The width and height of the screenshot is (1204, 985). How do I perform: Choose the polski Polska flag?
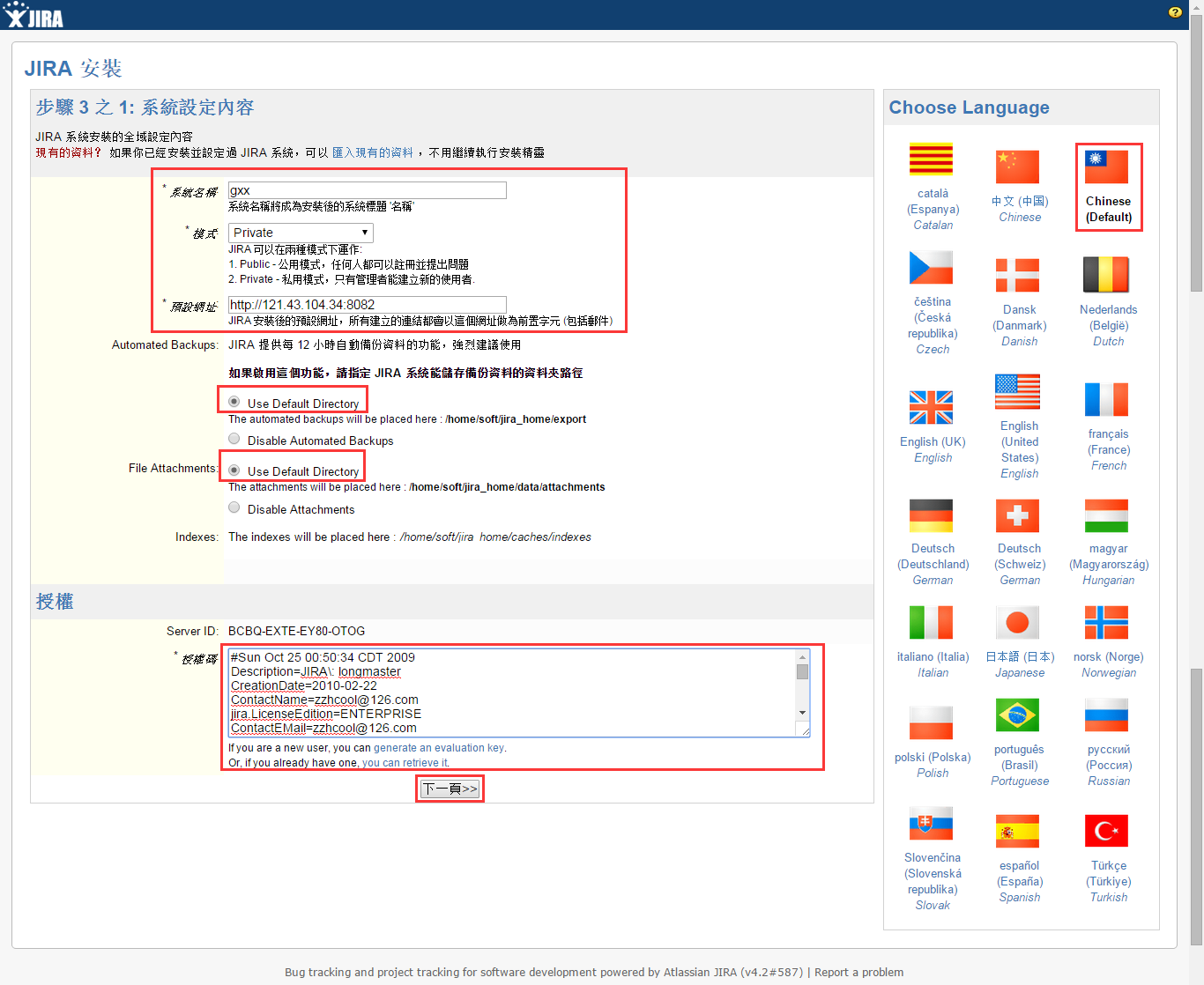click(x=932, y=723)
